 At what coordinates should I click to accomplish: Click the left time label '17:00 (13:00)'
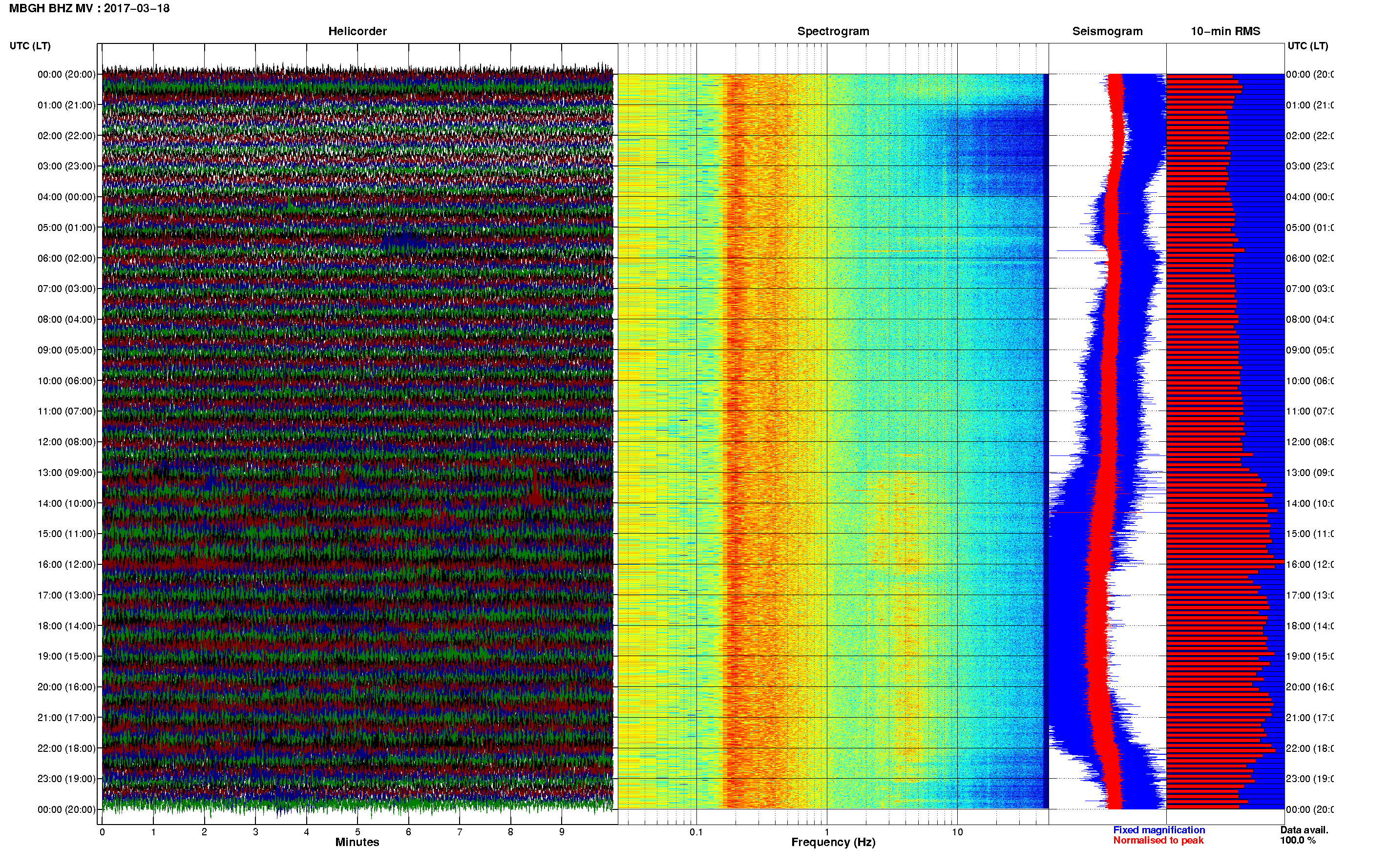point(66,595)
